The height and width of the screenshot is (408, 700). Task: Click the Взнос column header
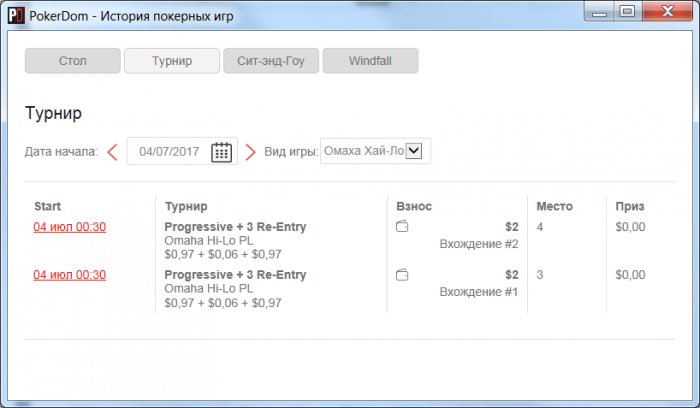coord(414,206)
